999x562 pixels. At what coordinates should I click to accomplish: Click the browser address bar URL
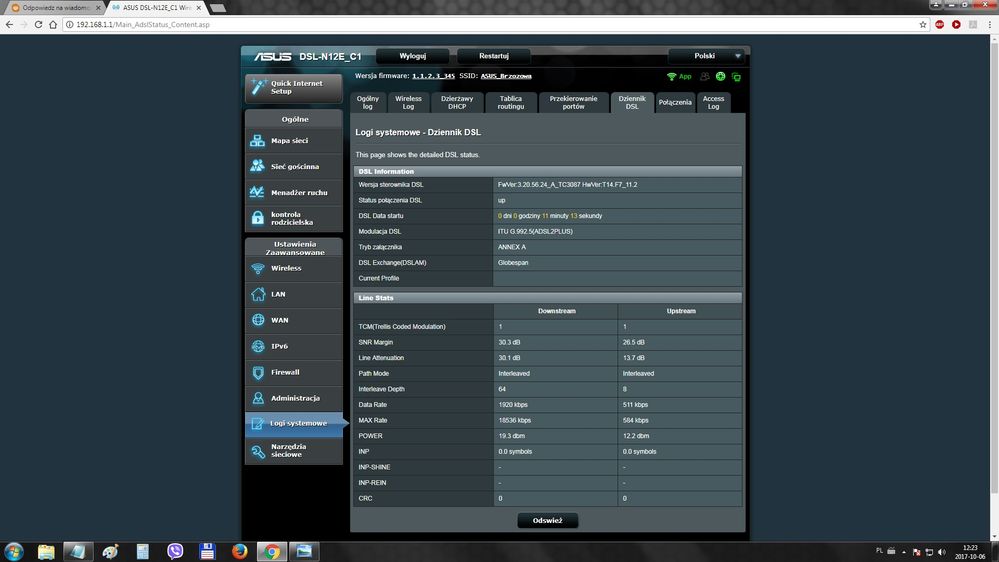click(x=143, y=24)
